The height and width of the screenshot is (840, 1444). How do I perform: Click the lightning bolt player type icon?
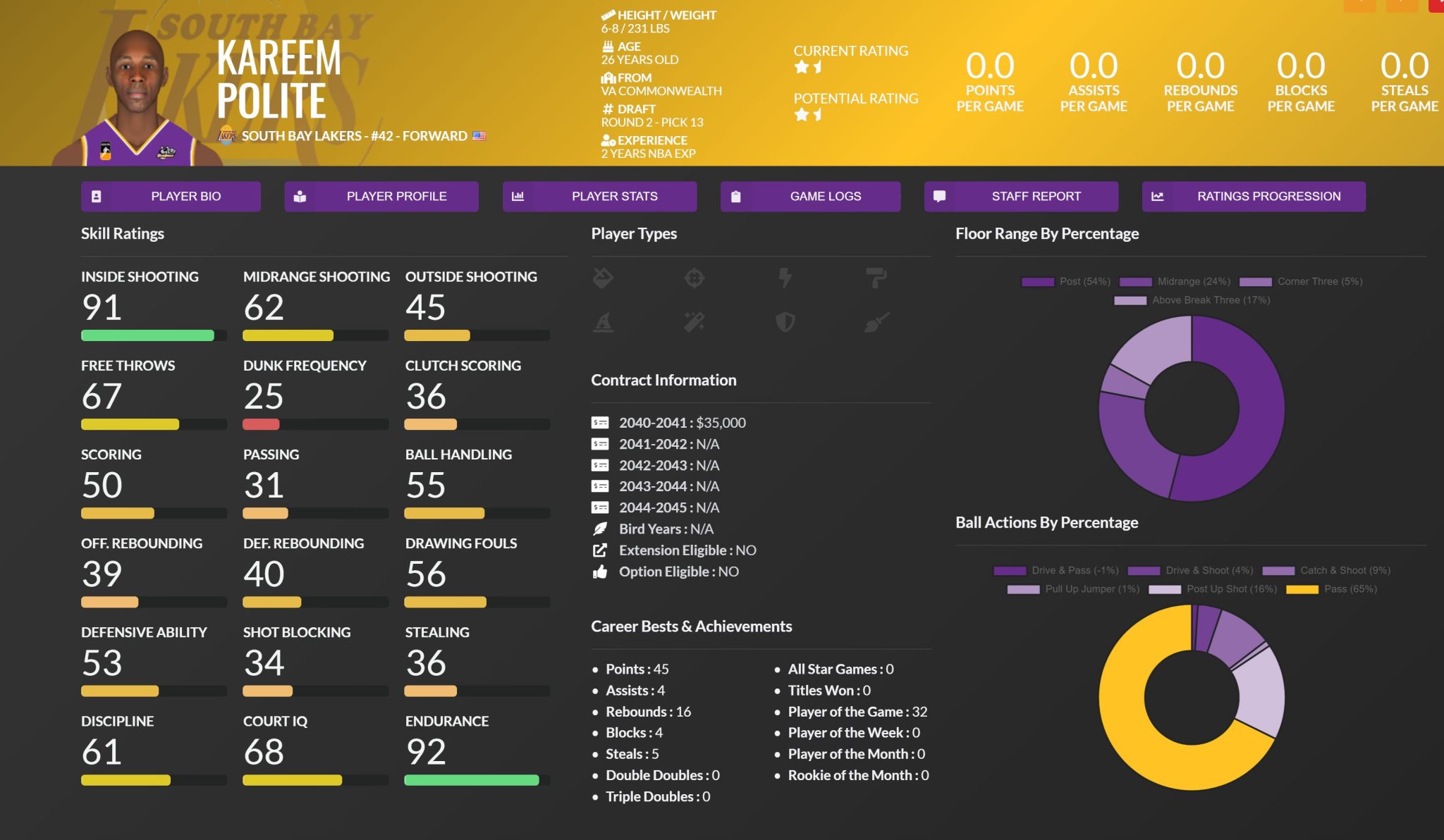pos(785,278)
